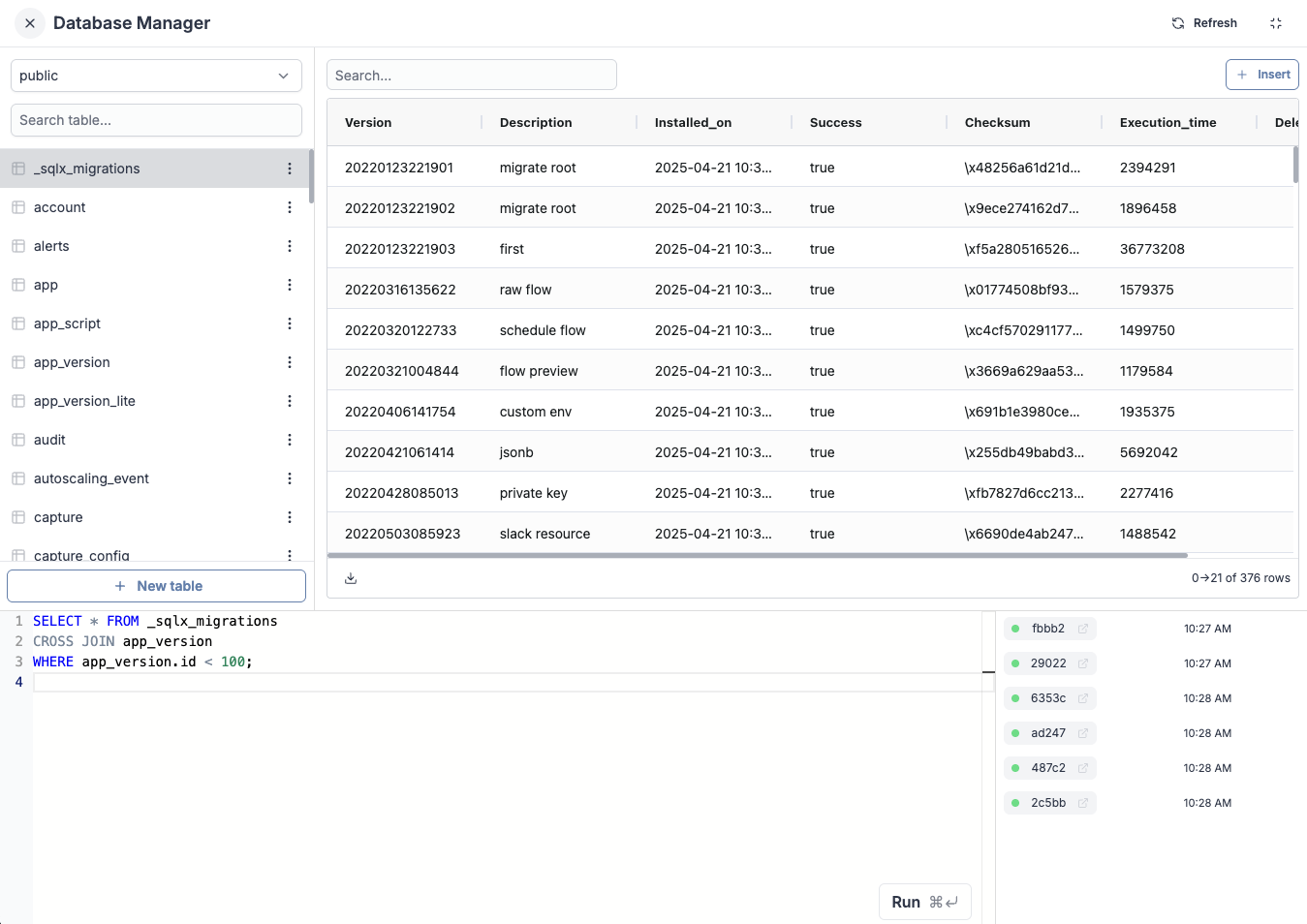Image resolution: width=1307 pixels, height=924 pixels.
Task: Open the three-dot menu for audit table
Action: [290, 440]
